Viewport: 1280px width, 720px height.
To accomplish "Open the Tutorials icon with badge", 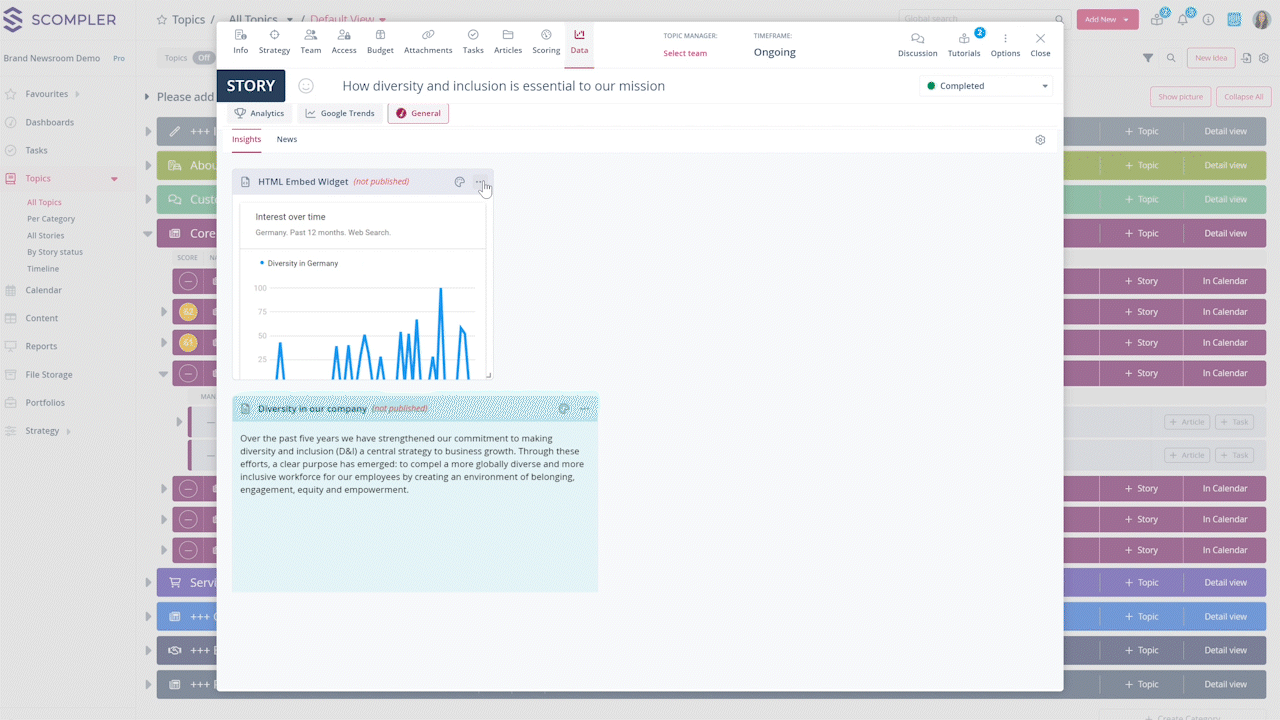I will 964,39.
